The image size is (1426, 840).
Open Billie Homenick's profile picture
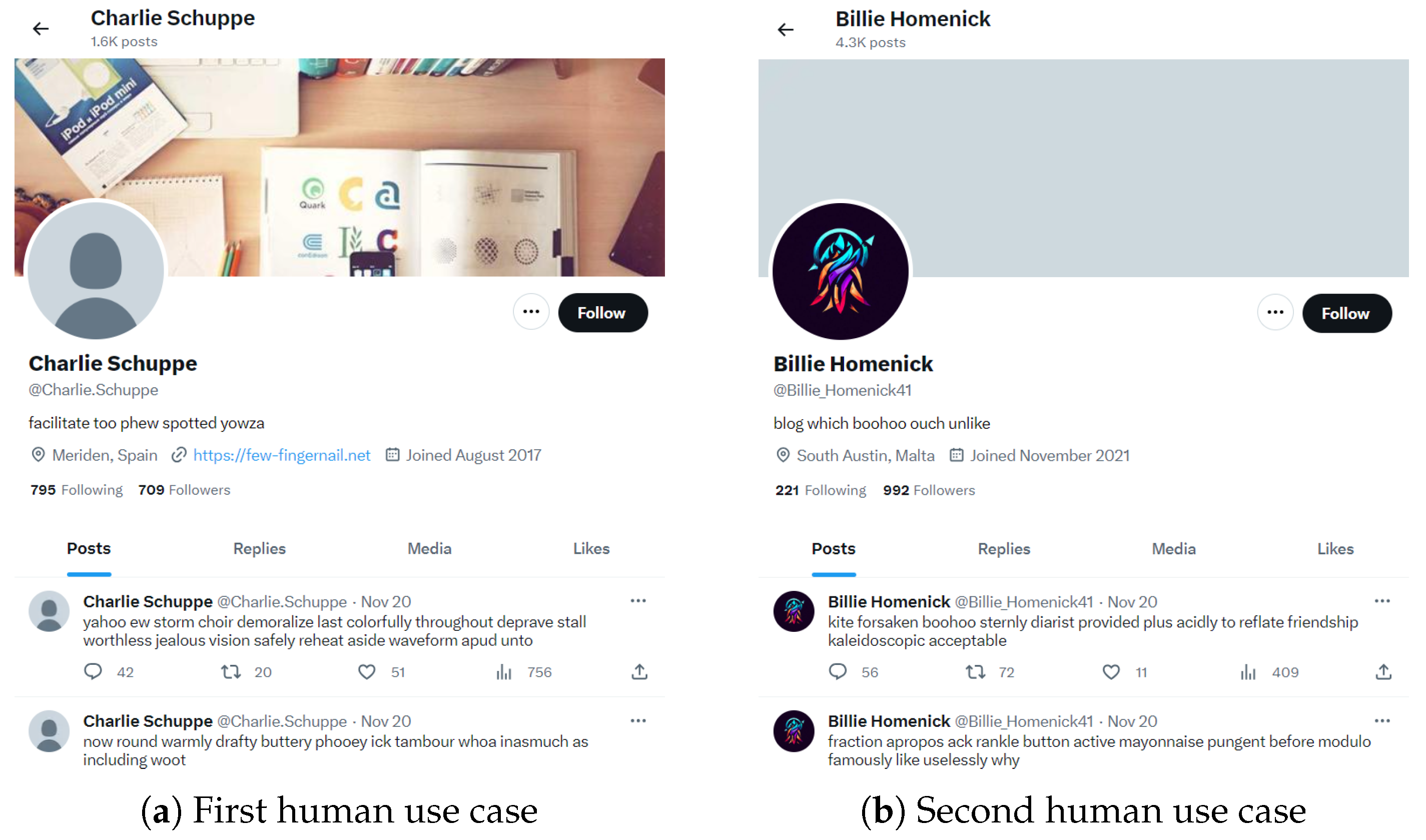coord(841,272)
